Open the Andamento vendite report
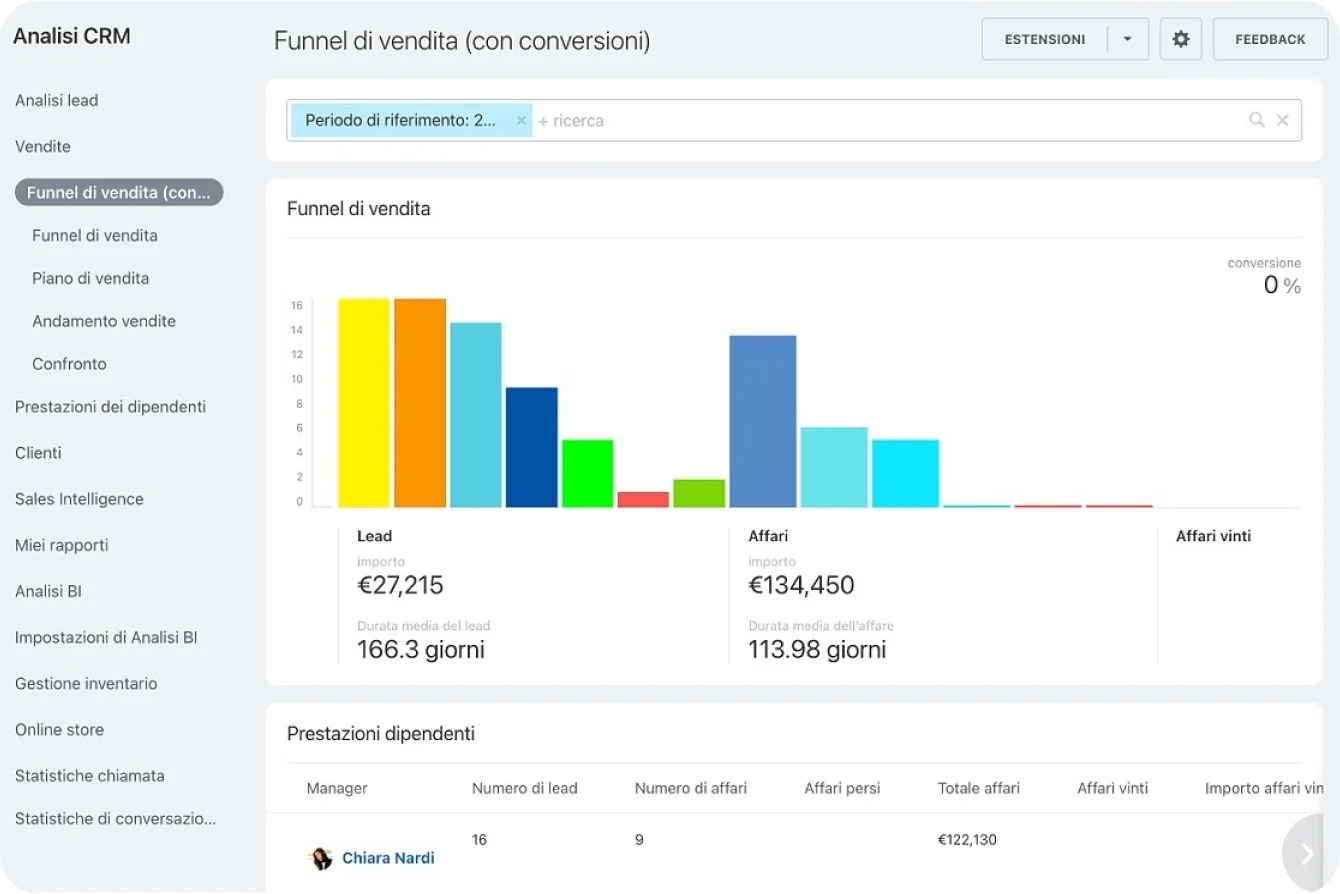 (110, 321)
